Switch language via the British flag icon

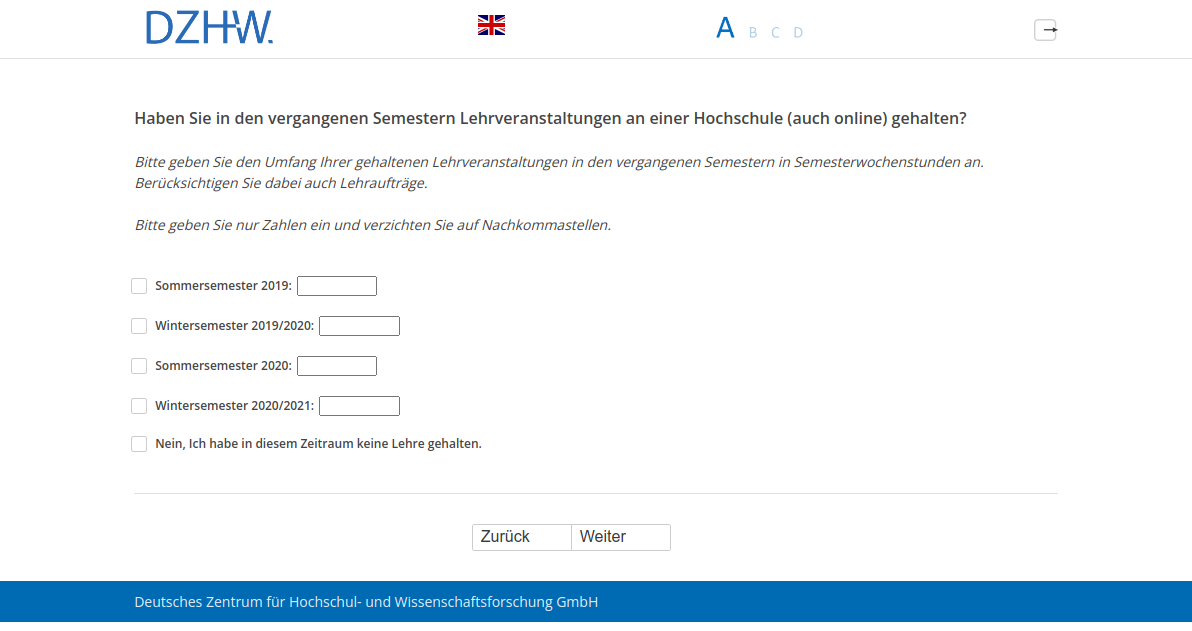tap(491, 26)
